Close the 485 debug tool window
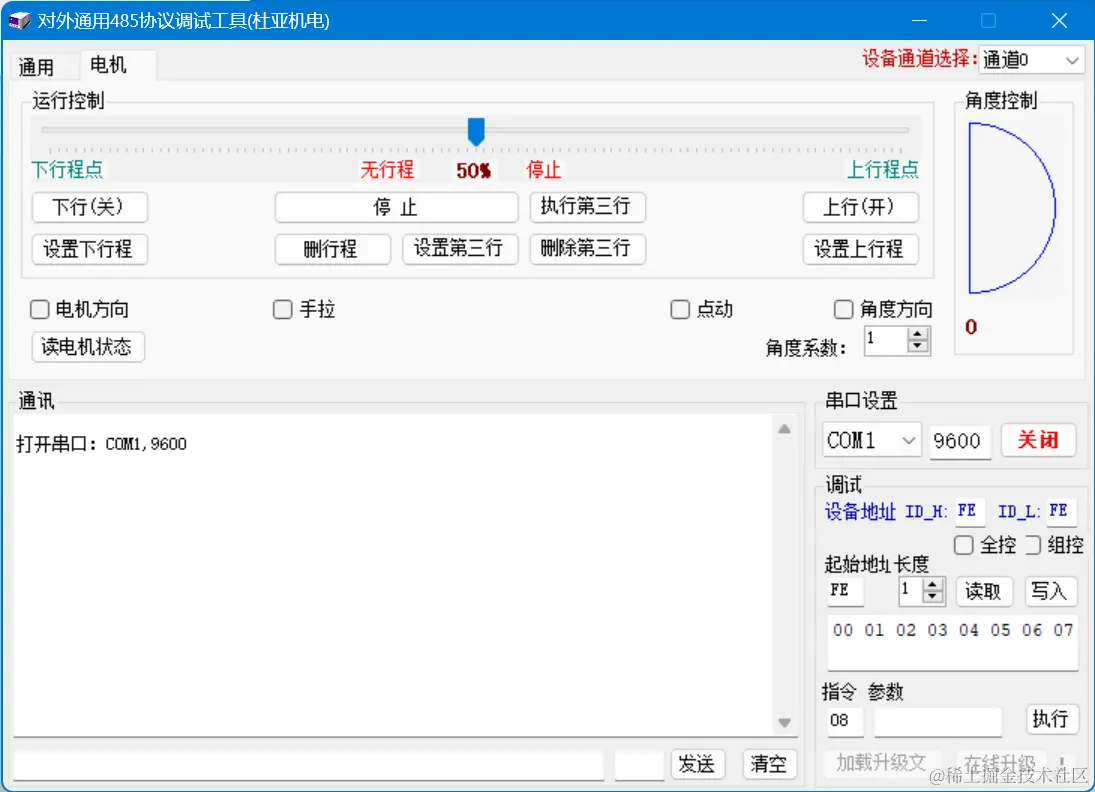1095x792 pixels. coord(1059,21)
